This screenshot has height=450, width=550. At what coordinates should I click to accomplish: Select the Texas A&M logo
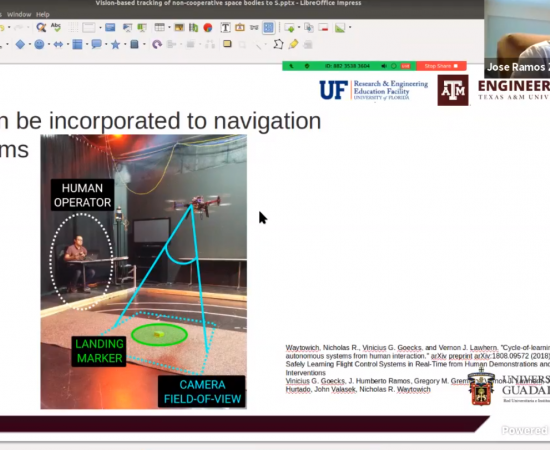pos(453,90)
